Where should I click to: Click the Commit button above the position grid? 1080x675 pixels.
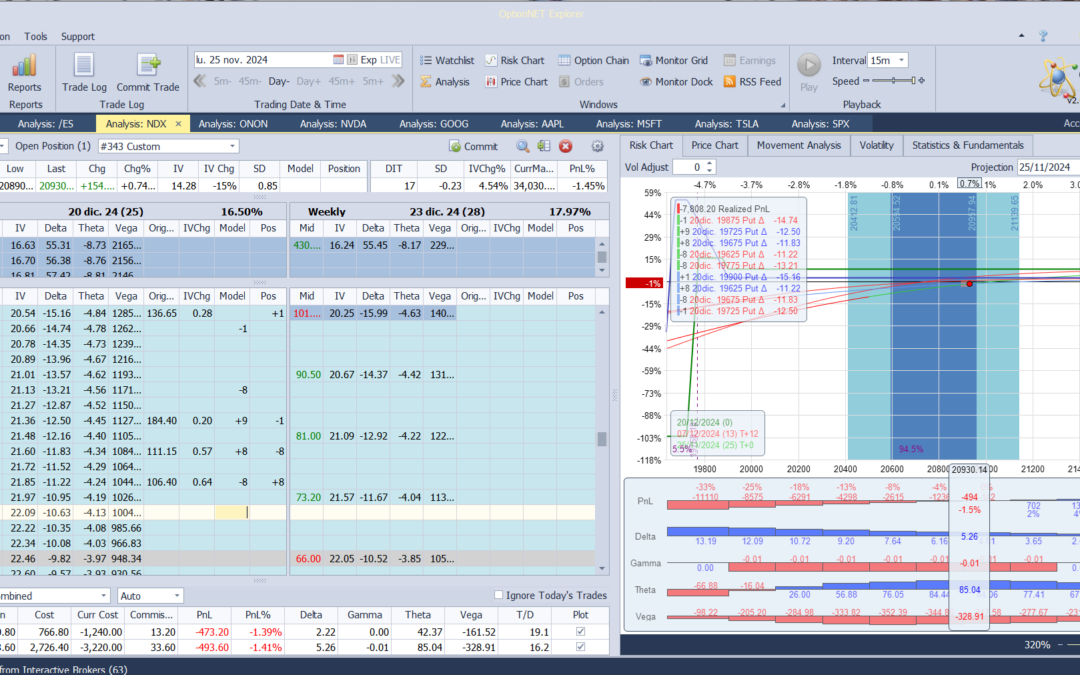click(472, 146)
